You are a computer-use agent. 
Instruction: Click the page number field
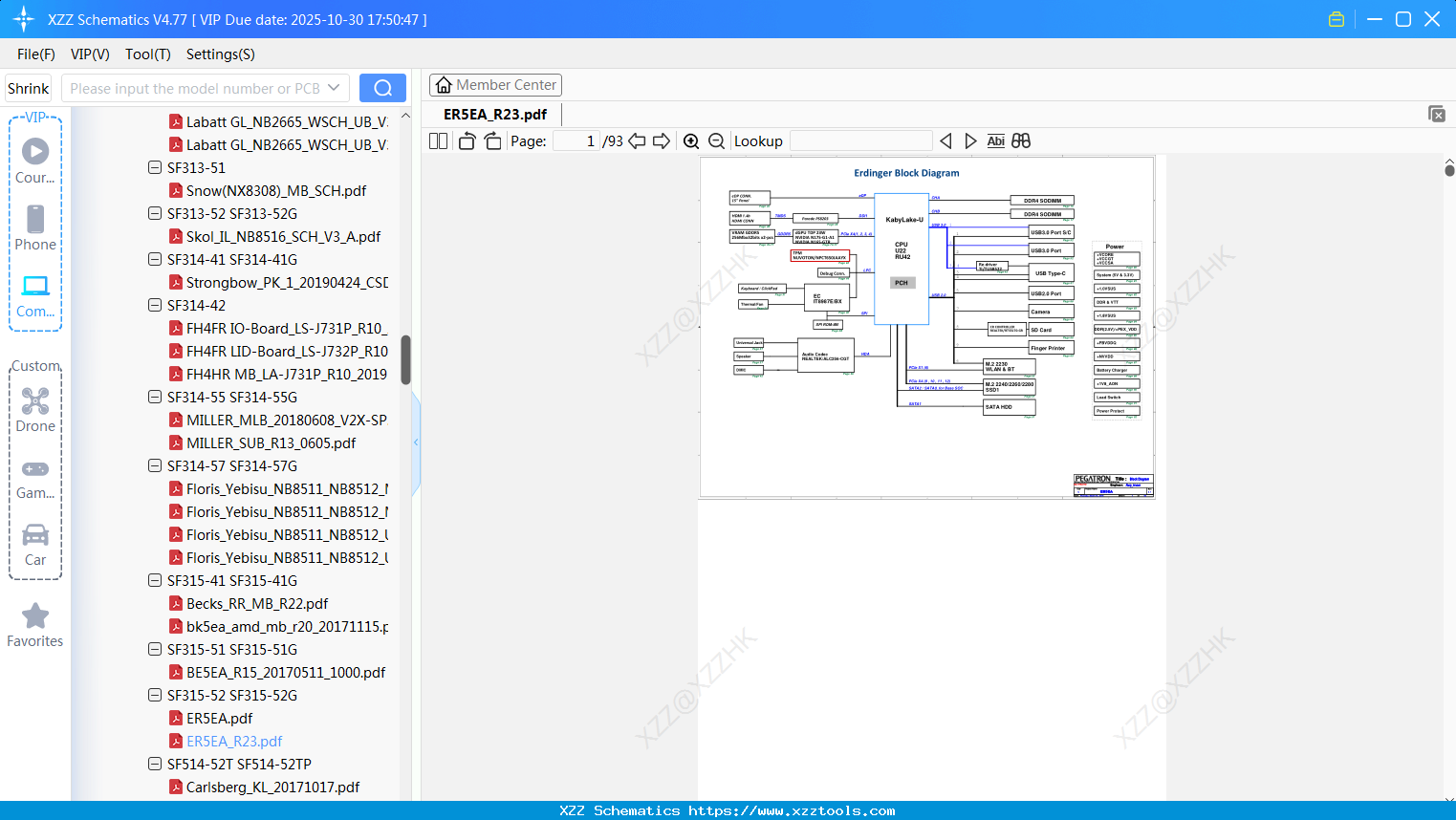(x=576, y=140)
